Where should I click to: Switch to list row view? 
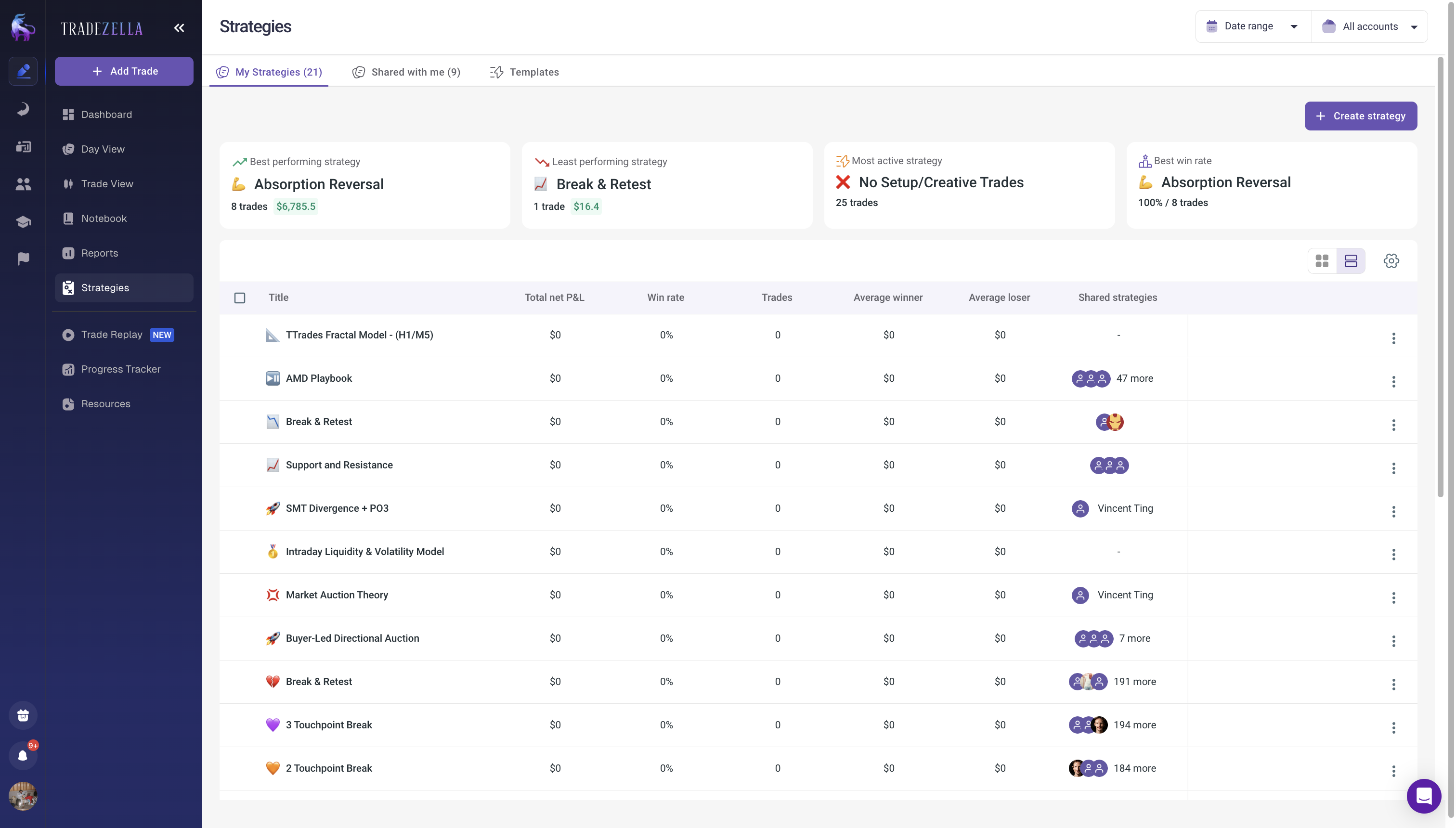pos(1351,261)
